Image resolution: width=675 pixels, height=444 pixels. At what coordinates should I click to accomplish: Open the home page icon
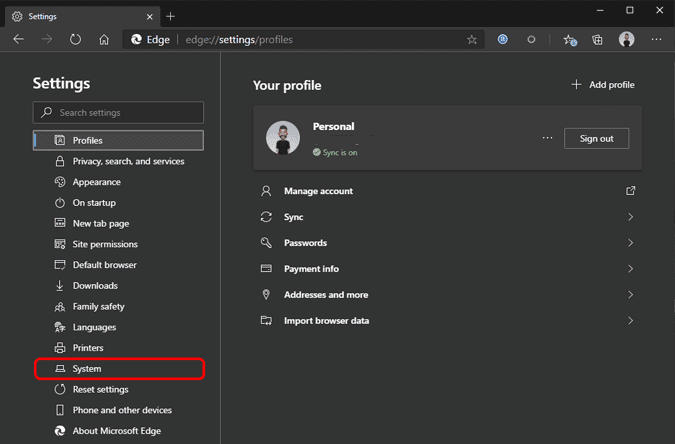click(104, 40)
